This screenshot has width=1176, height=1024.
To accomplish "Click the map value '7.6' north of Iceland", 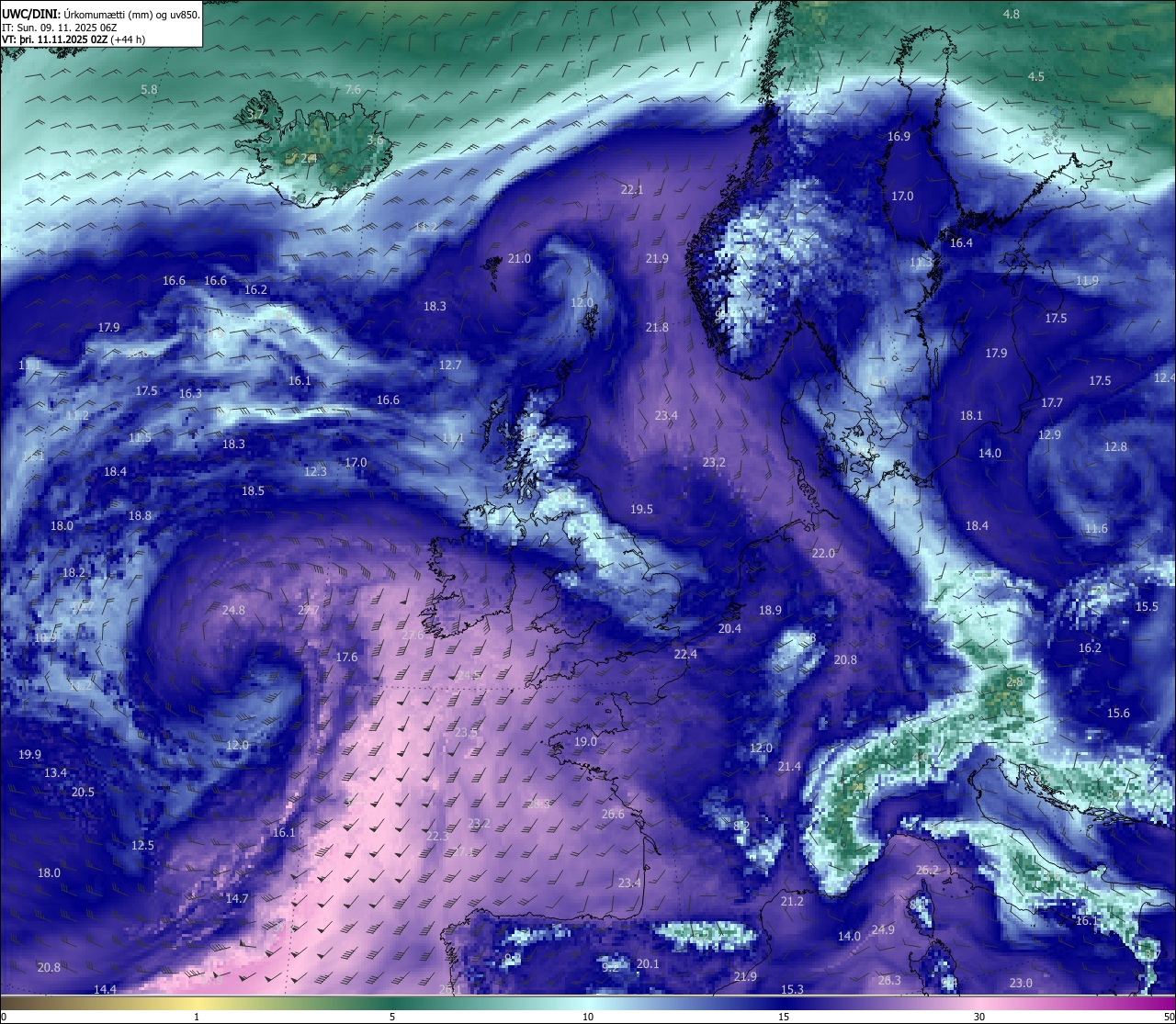I will pos(353,90).
